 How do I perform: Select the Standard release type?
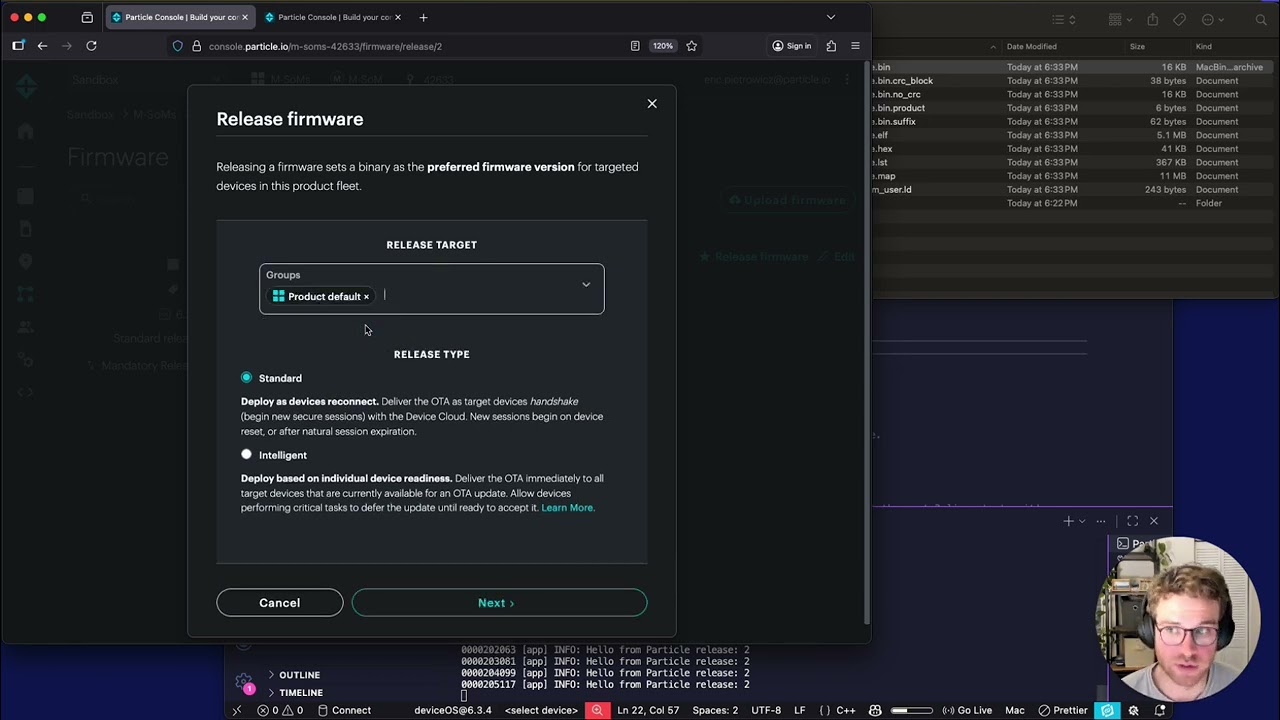coord(246,377)
